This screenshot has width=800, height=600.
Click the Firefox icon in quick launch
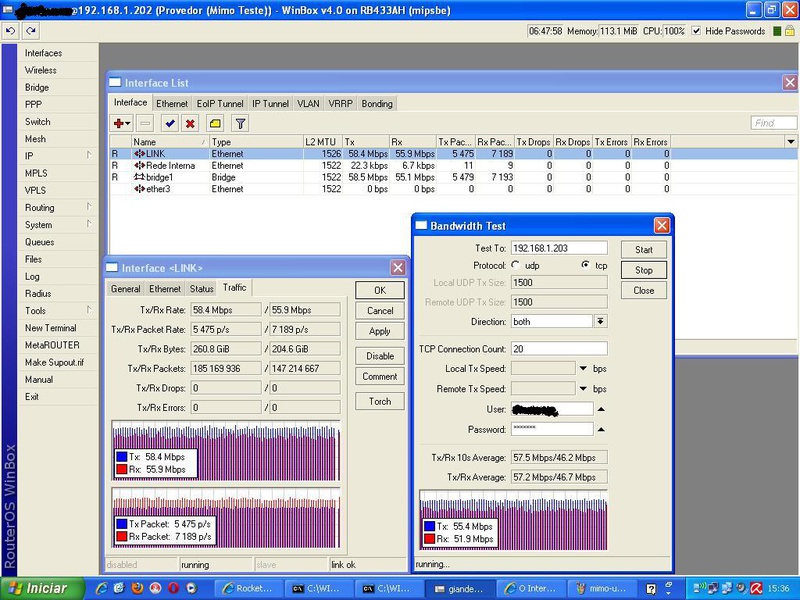point(137,588)
